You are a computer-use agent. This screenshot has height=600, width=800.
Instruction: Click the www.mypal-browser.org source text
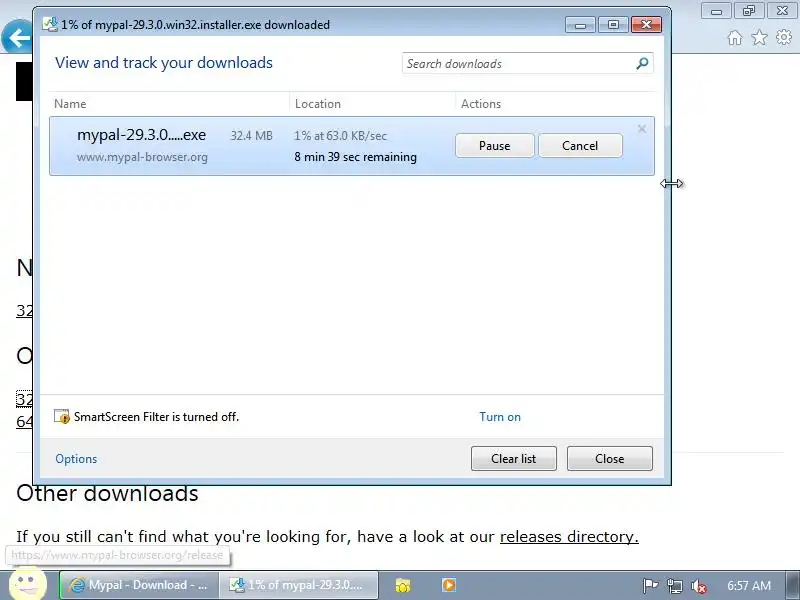tap(142, 157)
